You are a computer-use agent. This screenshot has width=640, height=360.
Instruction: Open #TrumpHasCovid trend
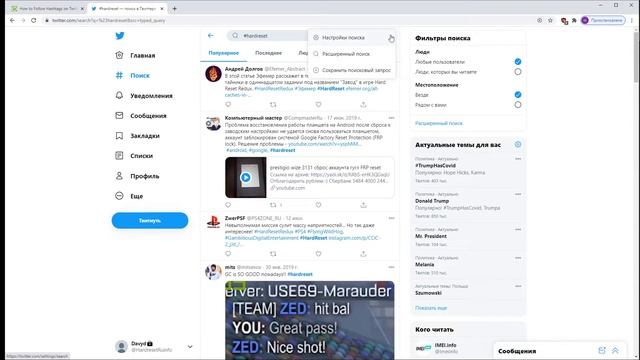click(435, 166)
